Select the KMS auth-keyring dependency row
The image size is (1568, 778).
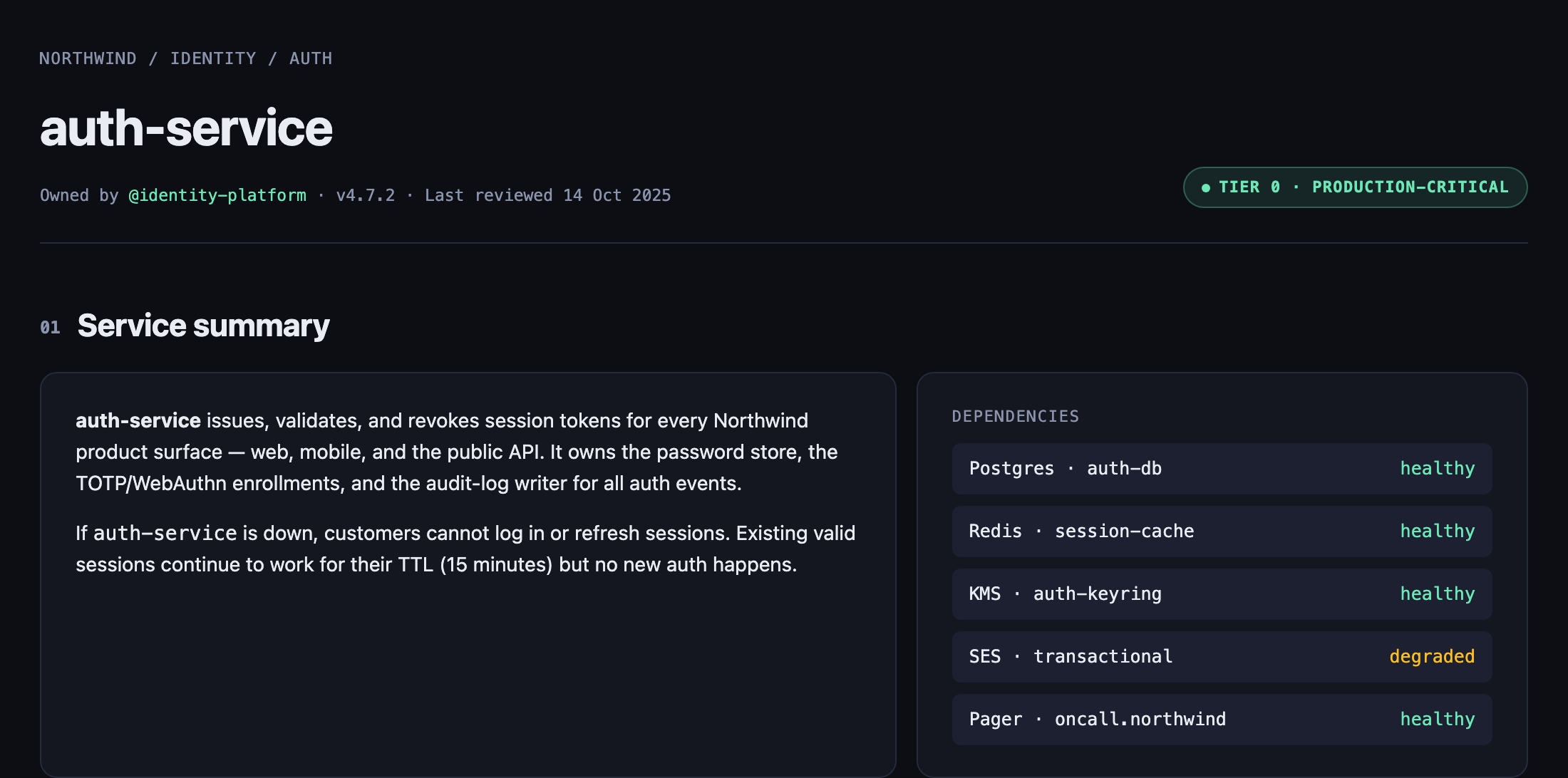click(x=1222, y=594)
